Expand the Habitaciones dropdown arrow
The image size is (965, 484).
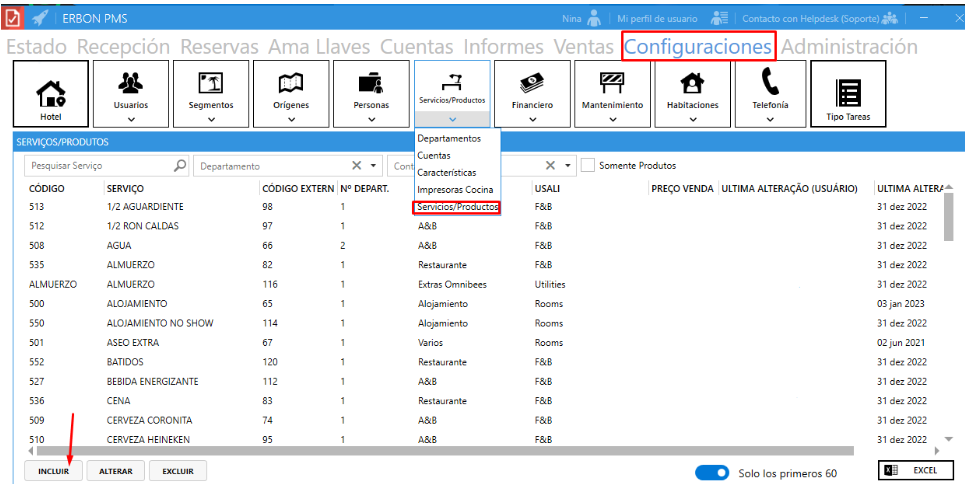coord(691,119)
